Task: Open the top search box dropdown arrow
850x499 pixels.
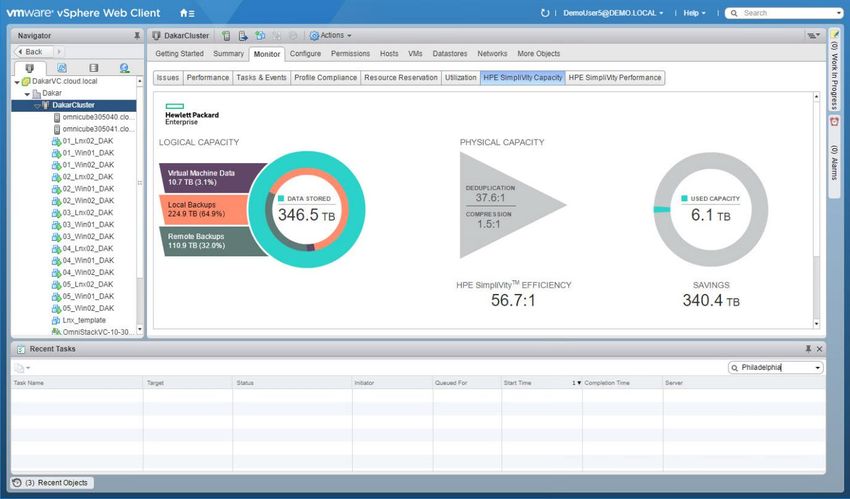Action: point(838,13)
